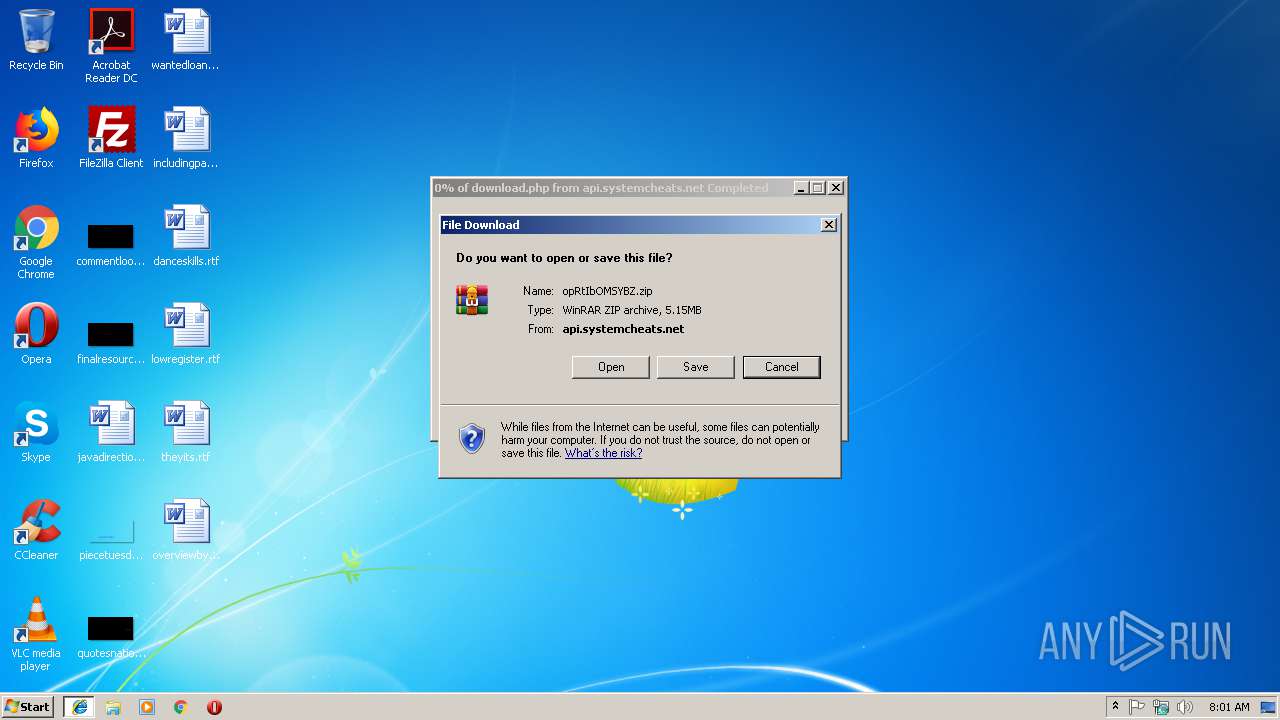Open Chrome from the taskbar
Viewport: 1280px width, 720px height.
point(180,707)
